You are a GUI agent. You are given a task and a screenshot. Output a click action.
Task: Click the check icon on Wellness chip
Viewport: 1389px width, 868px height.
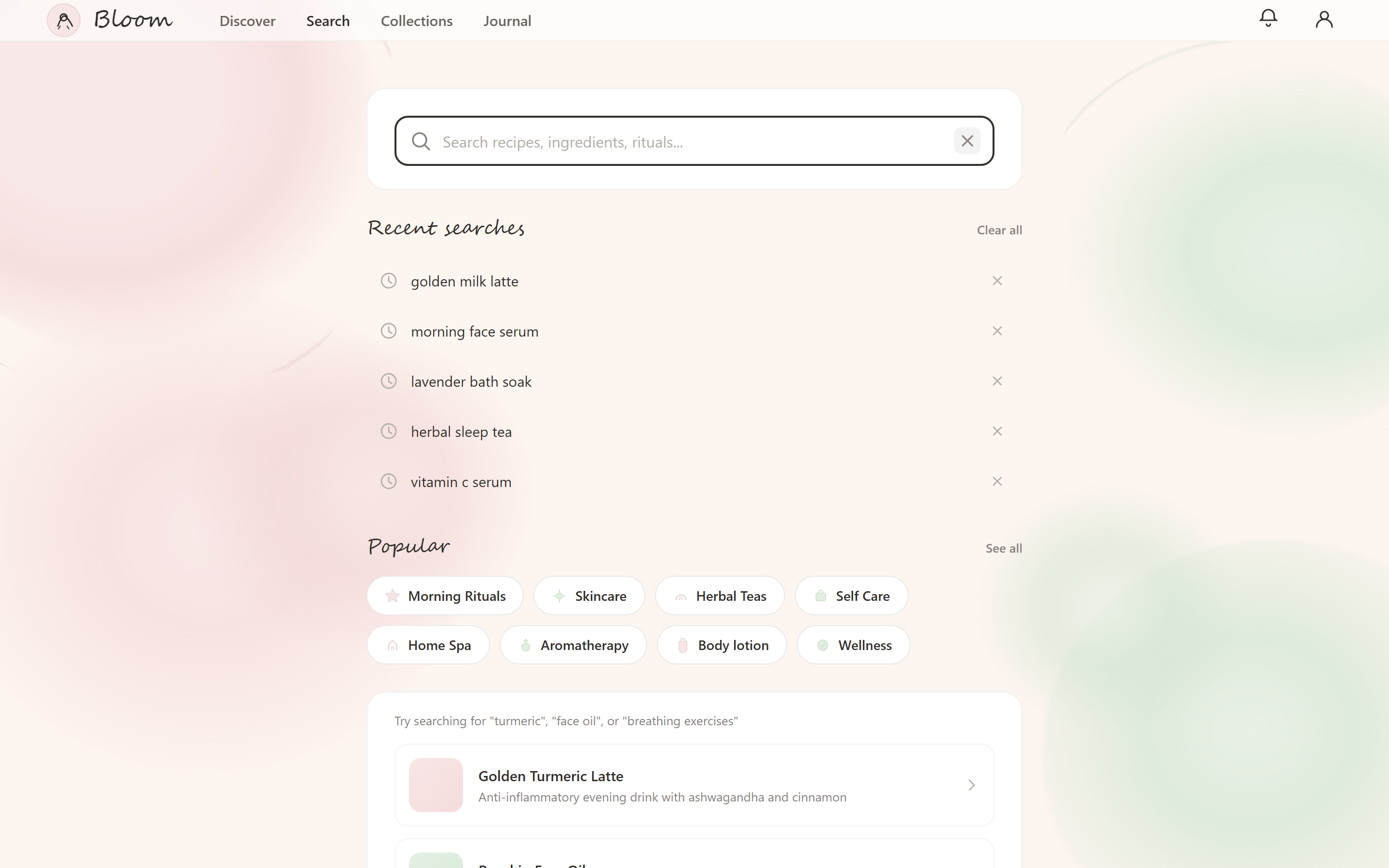point(822,645)
